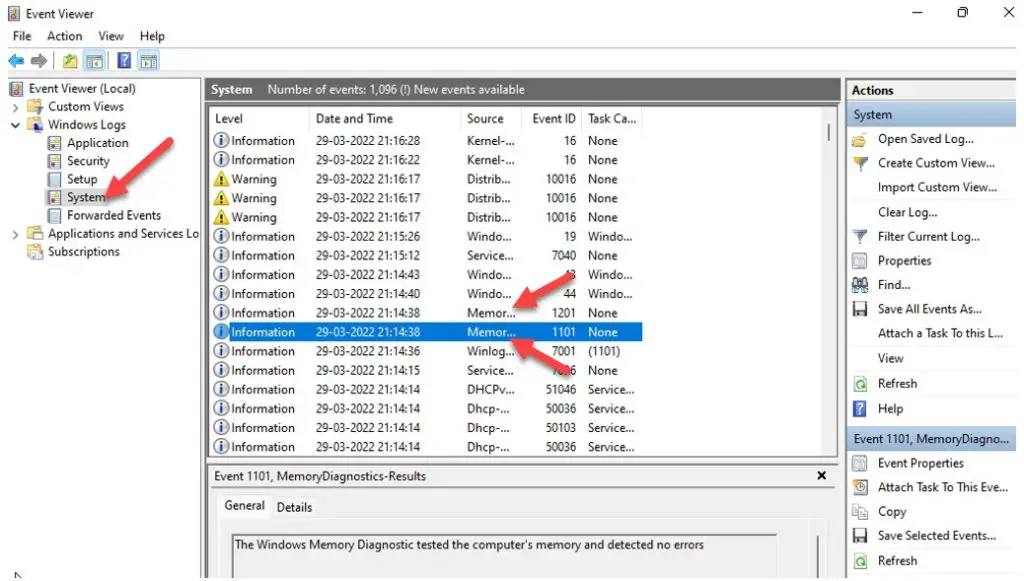The height and width of the screenshot is (581, 1024).
Task: Click the Properties action icon
Action: click(x=860, y=260)
